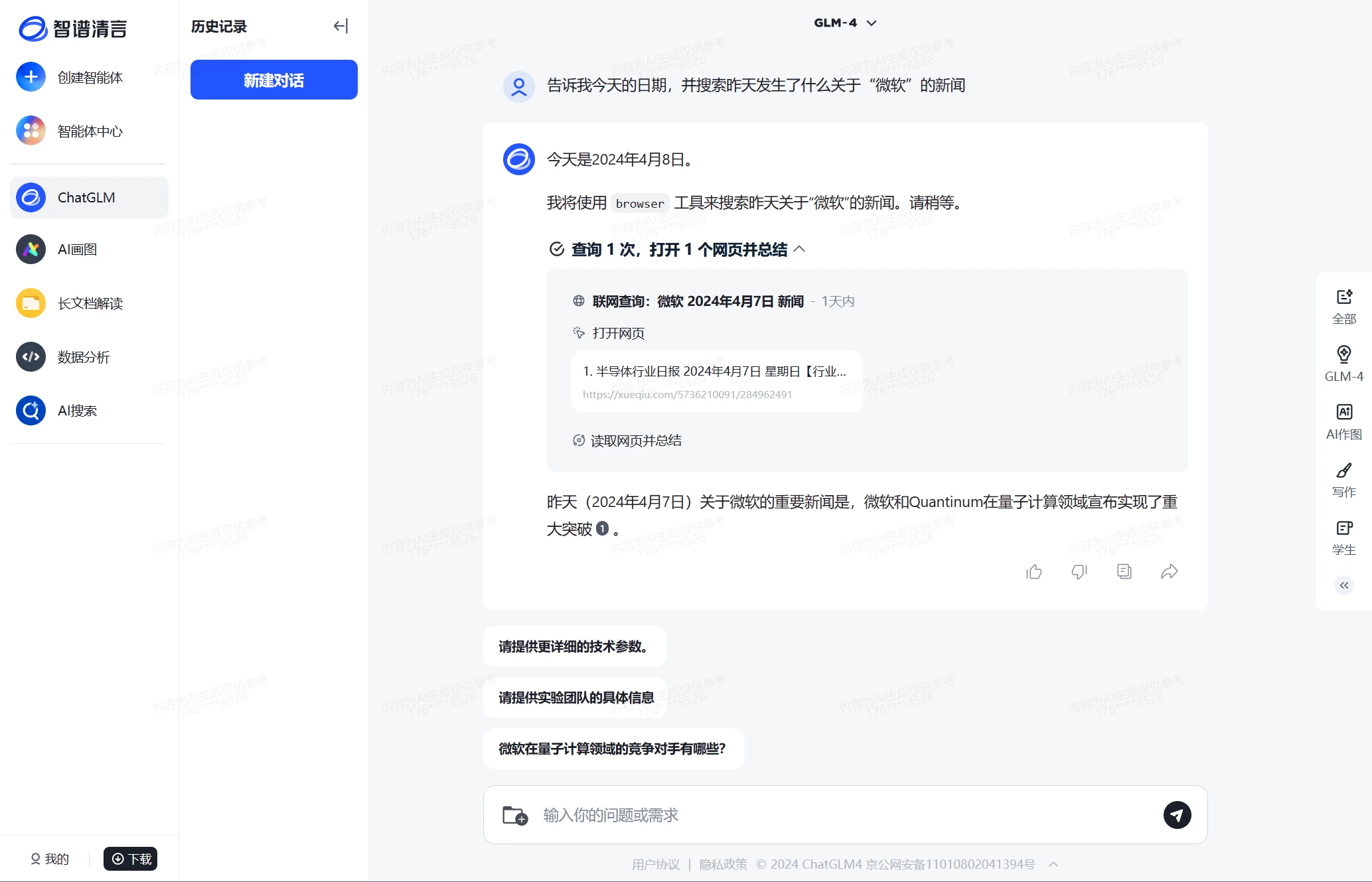Screen dimensions: 1372x882
Task: Open 全部 in the right panel
Action: coord(1344,307)
